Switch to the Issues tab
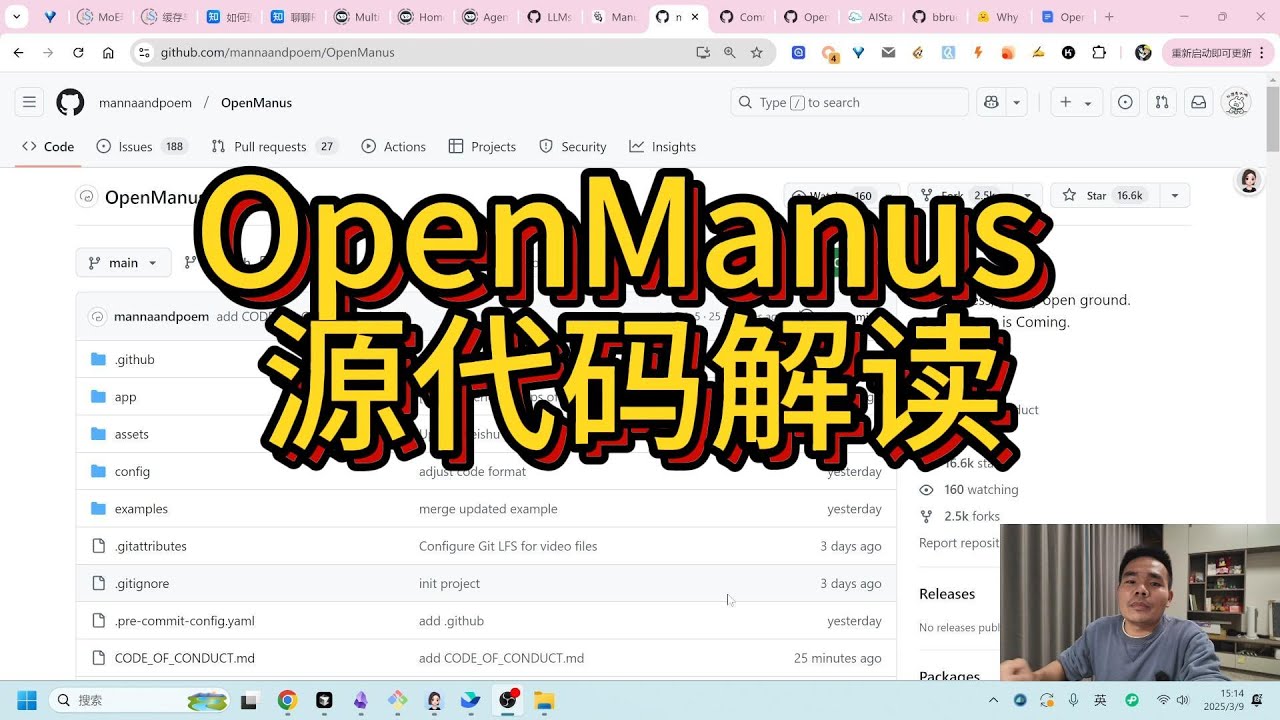The height and width of the screenshot is (720, 1280). click(142, 146)
